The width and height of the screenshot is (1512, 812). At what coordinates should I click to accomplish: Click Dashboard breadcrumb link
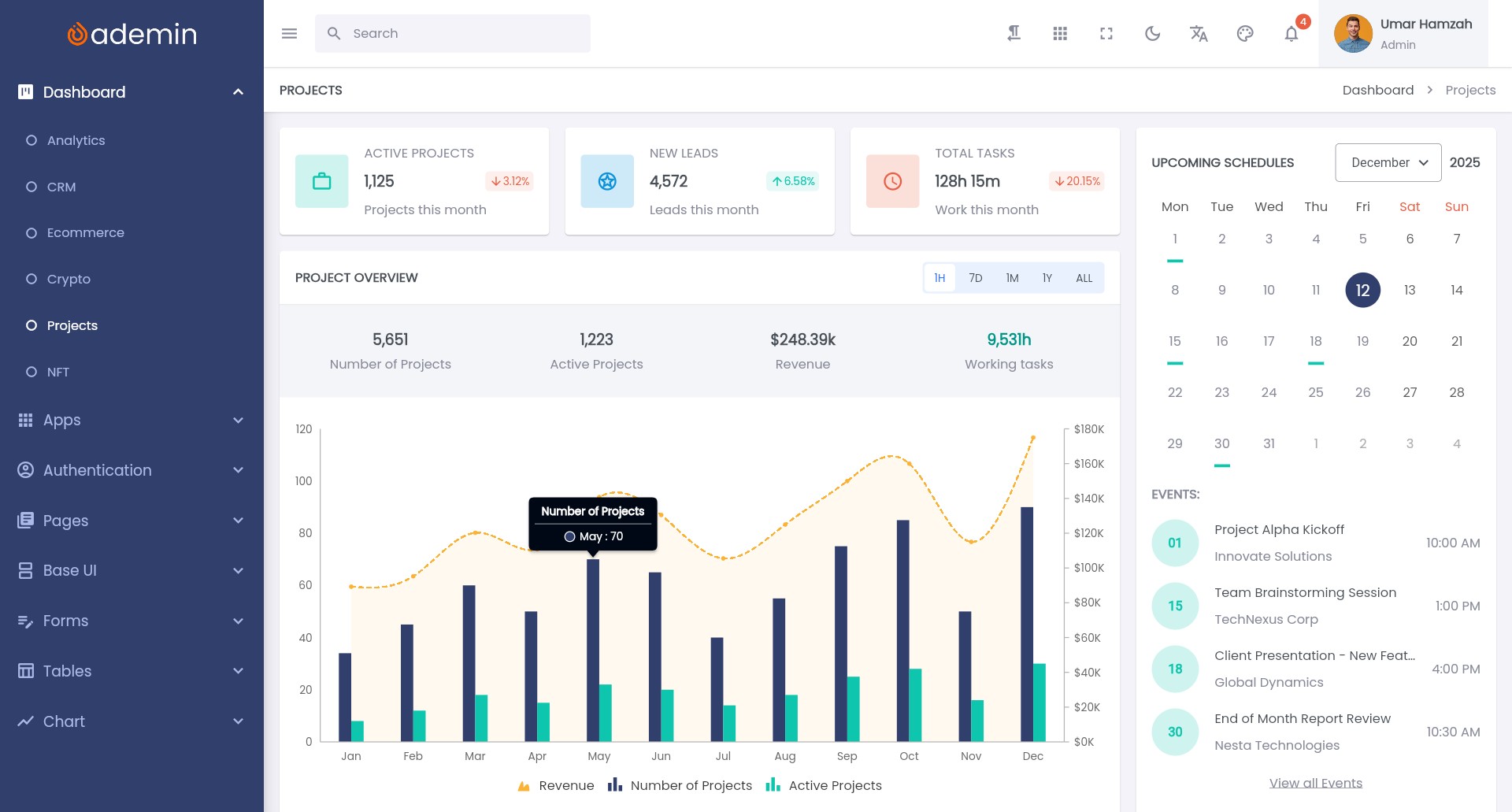[1377, 90]
